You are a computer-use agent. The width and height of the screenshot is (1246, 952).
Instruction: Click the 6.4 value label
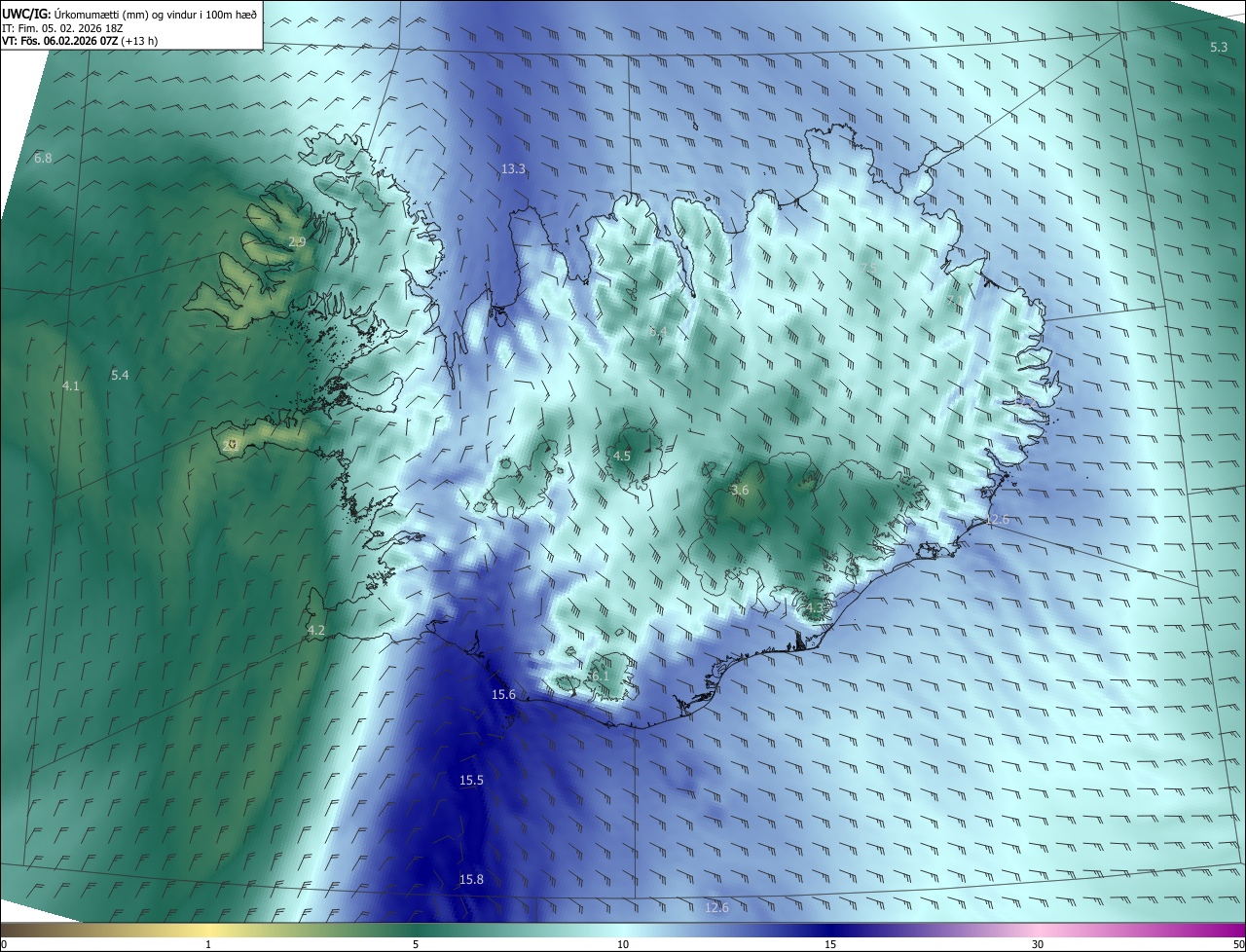pyautogui.click(x=658, y=332)
